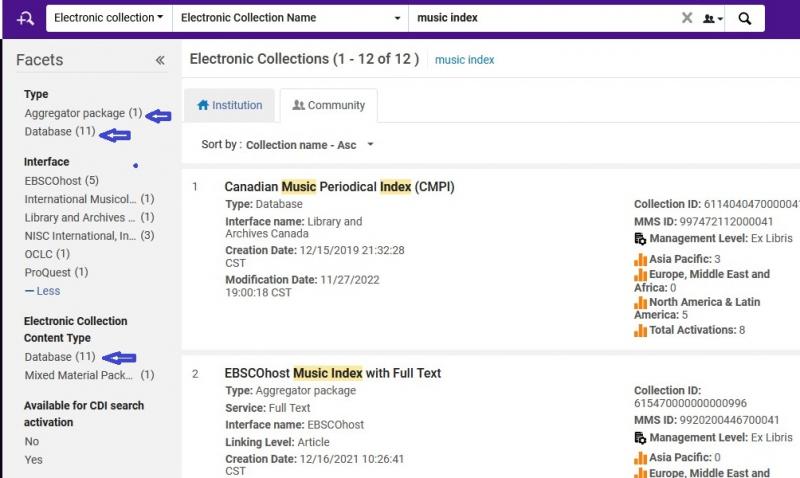Collapse the Interface facet list with Less
The height and width of the screenshot is (478, 800).
pyautogui.click(x=42, y=291)
